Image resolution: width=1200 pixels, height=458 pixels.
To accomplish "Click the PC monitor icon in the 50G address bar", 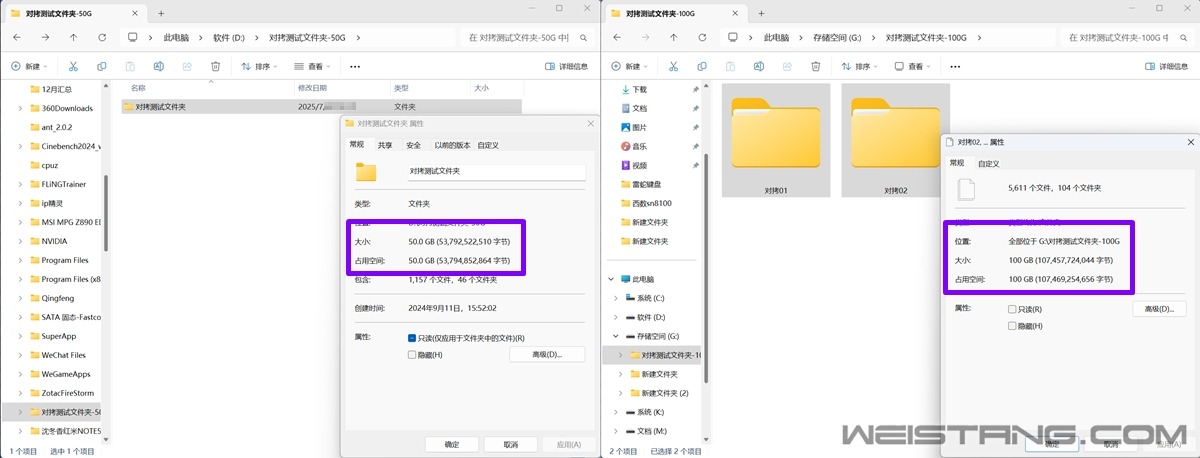I will click(x=132, y=37).
